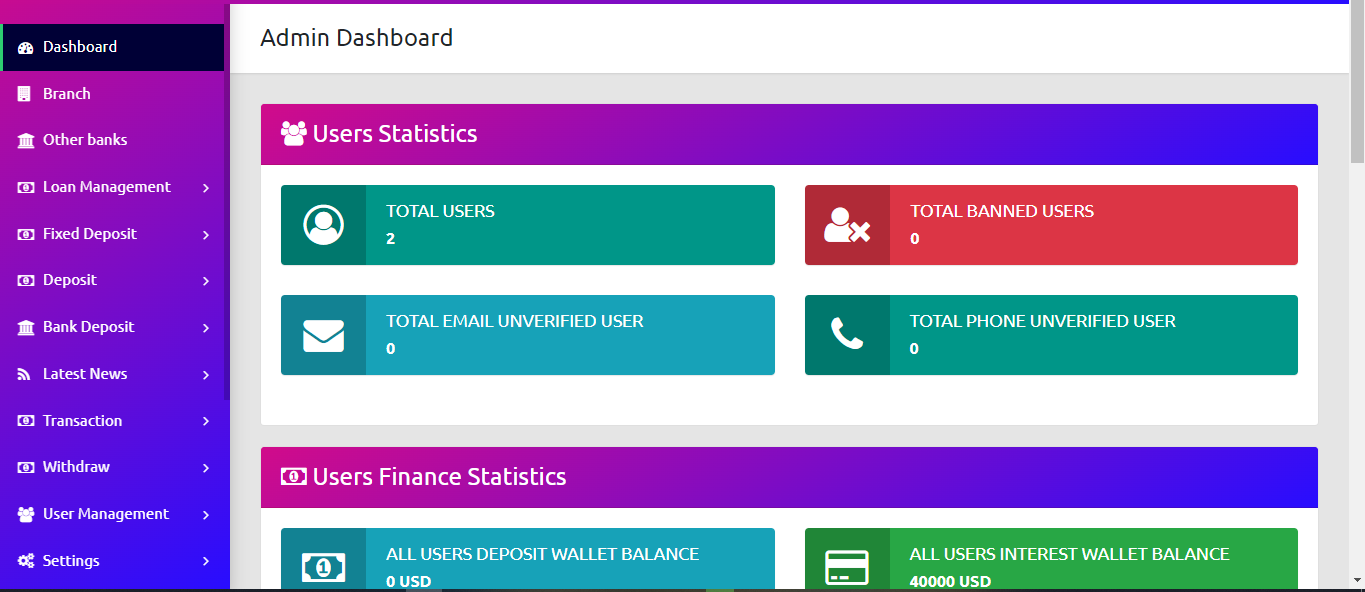Open the Total Users statistics card
1365x592 pixels.
(x=527, y=224)
